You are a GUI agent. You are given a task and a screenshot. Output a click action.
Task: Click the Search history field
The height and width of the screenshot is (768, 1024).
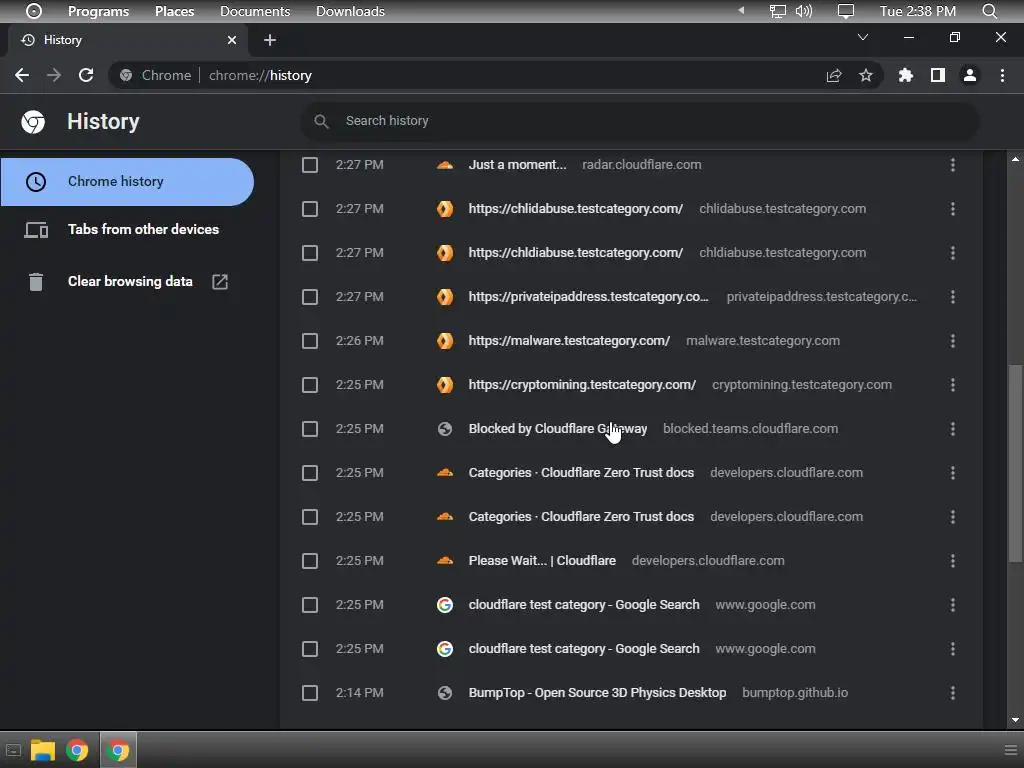[x=640, y=121]
